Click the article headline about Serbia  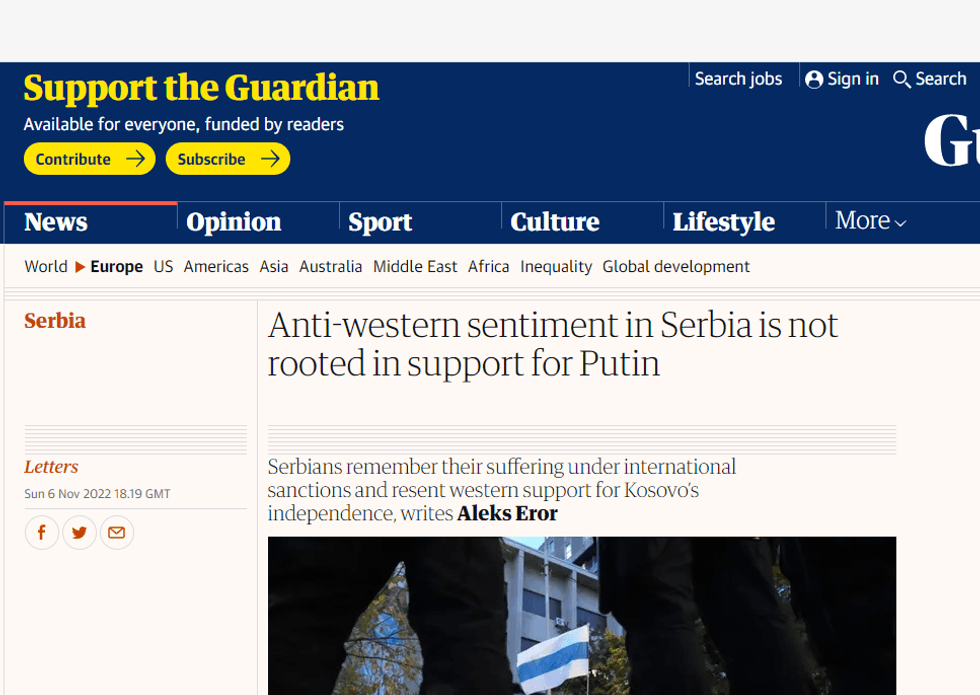pyautogui.click(x=552, y=343)
